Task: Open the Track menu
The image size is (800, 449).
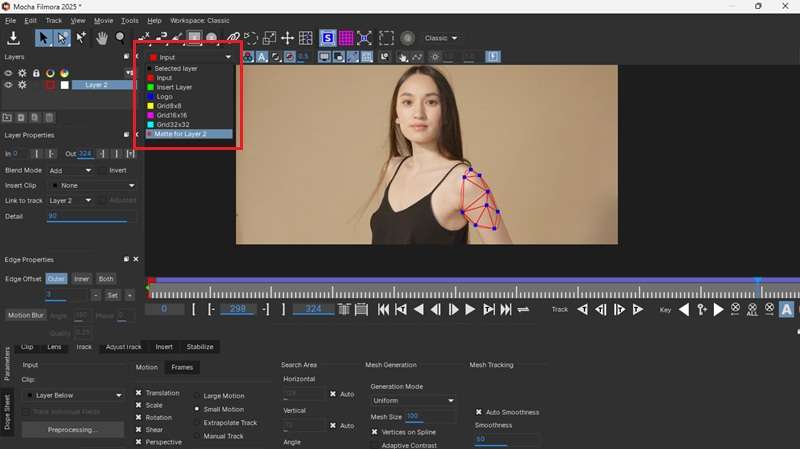Action: (54, 20)
